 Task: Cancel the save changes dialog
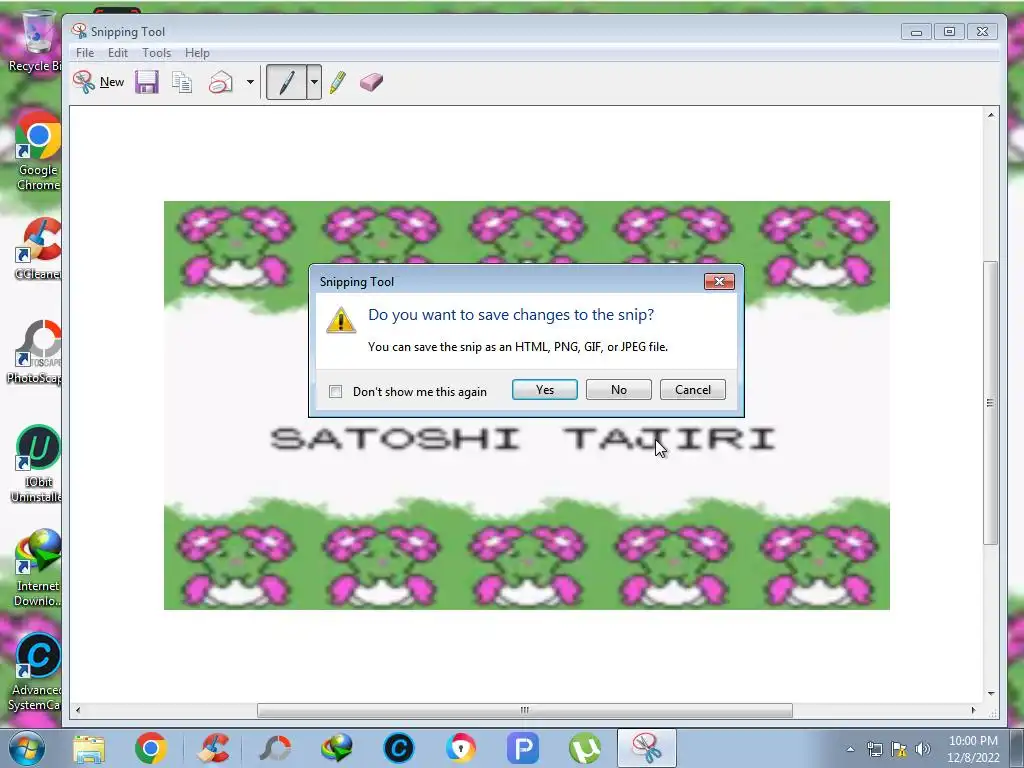(x=692, y=390)
